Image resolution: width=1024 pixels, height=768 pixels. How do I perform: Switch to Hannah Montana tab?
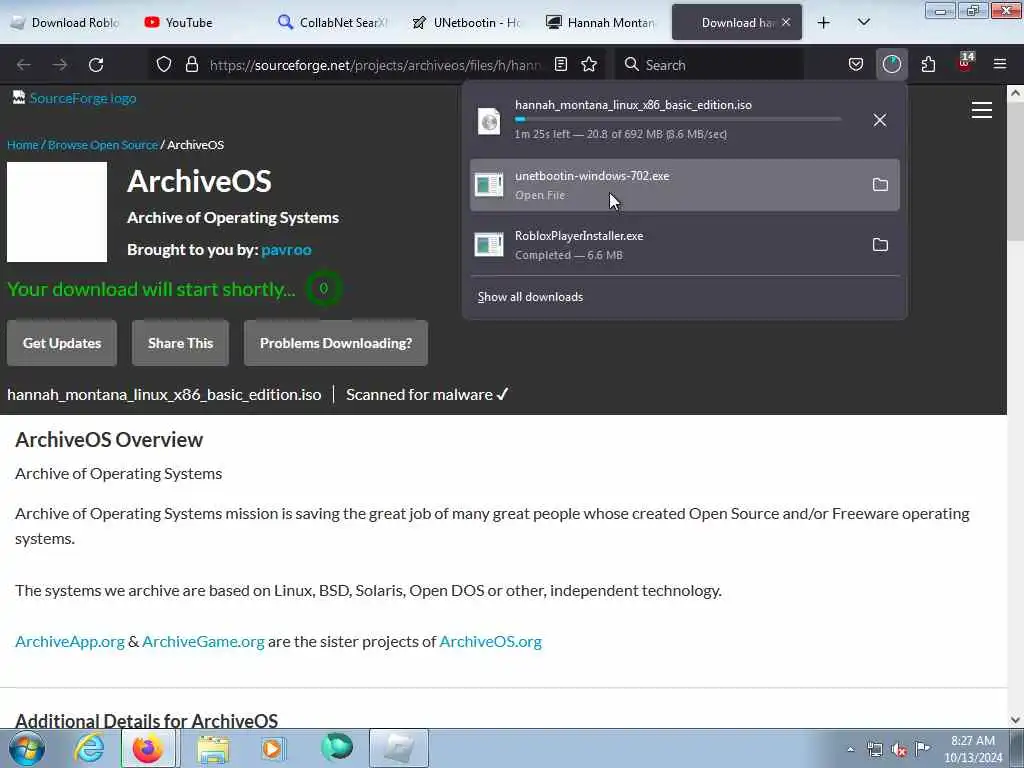tap(601, 23)
